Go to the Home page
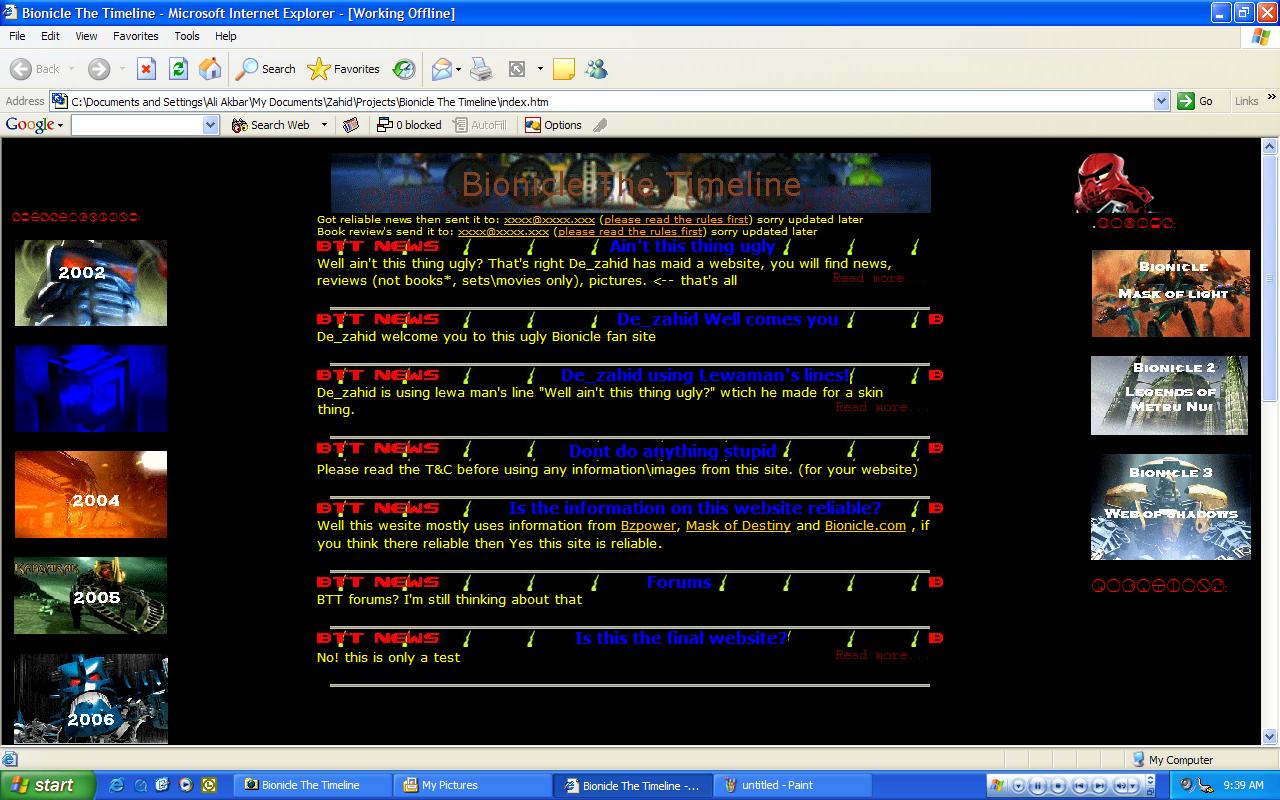 [210, 69]
